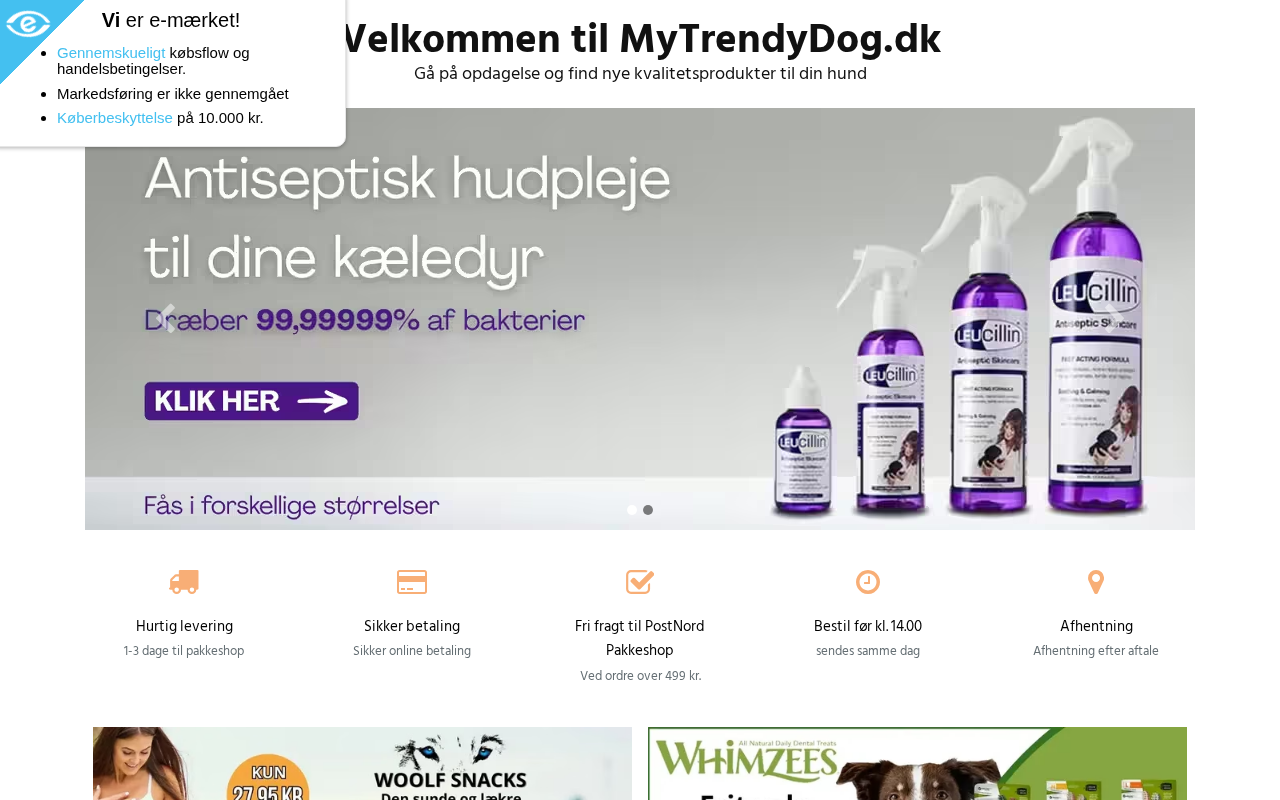Select the first carousel indicator dot
This screenshot has width=1280, height=800.
pos(632,510)
